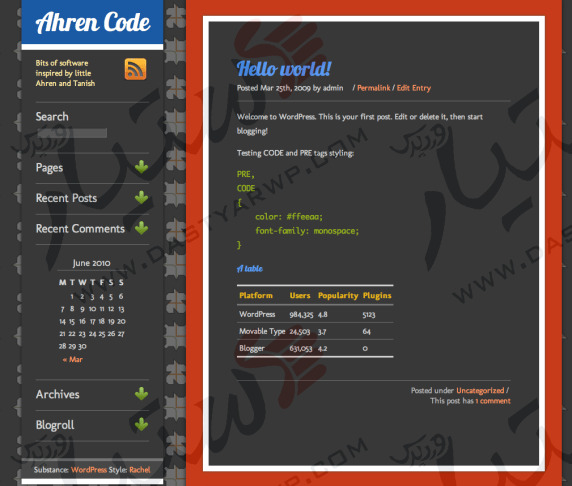Screen dimensions: 572x486
Task: Click the Archives sidebar heading
Action: point(58,394)
